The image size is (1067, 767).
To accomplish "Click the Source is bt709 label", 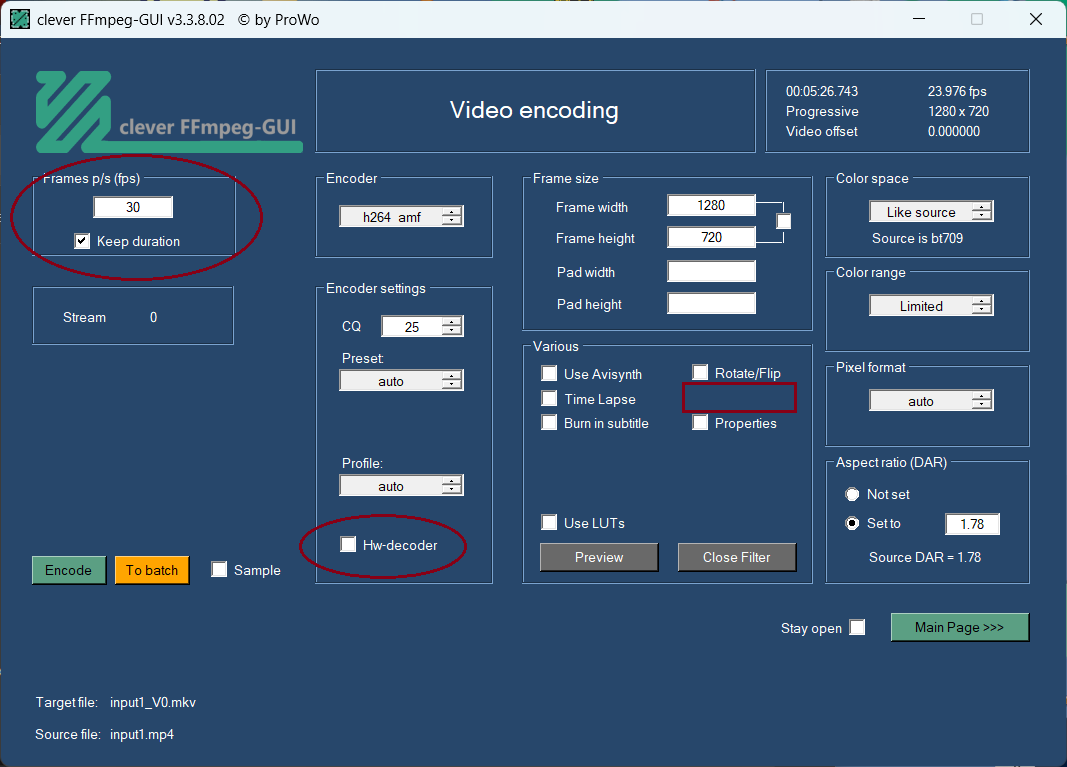I will (x=917, y=238).
